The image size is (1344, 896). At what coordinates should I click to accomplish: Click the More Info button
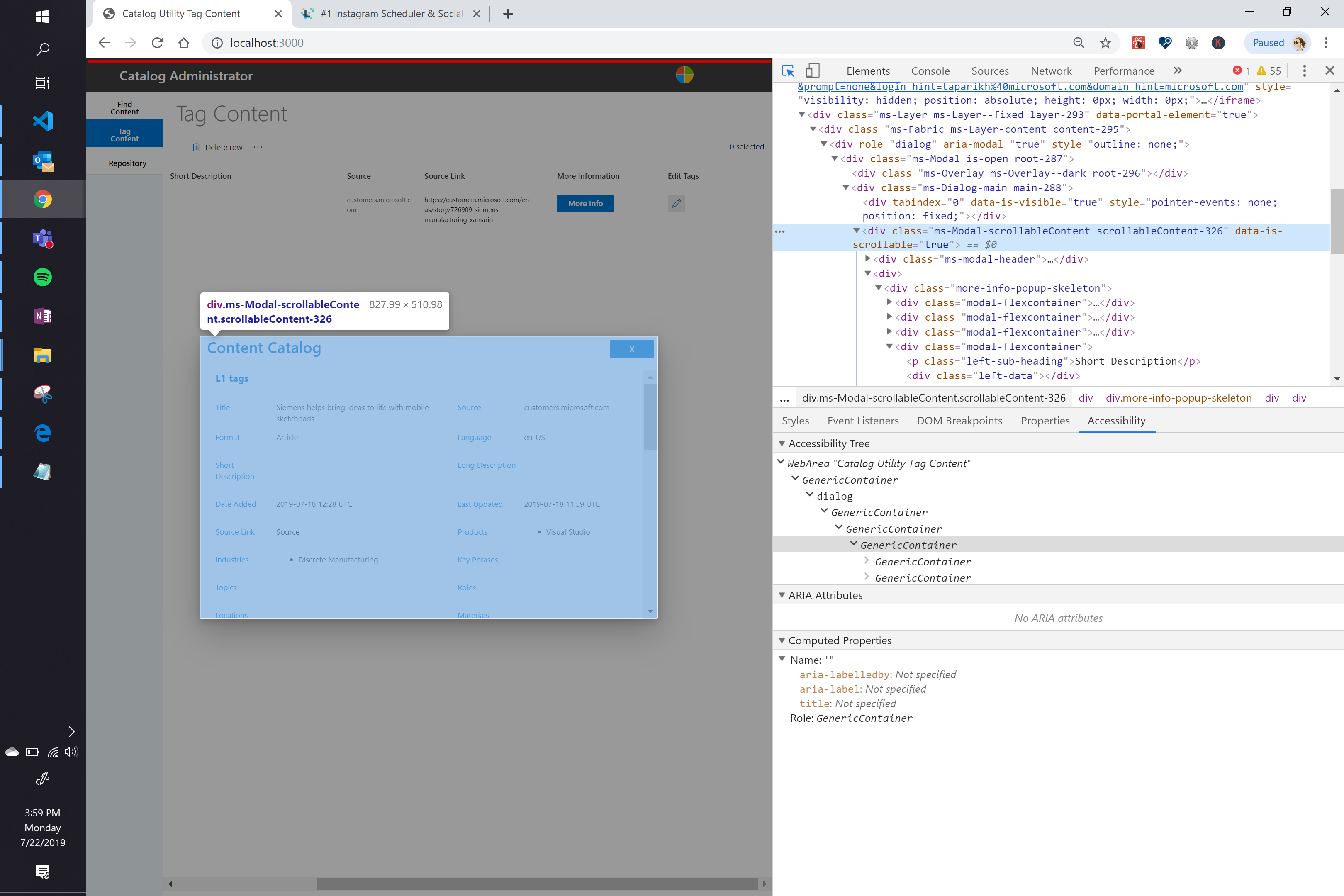pos(584,203)
